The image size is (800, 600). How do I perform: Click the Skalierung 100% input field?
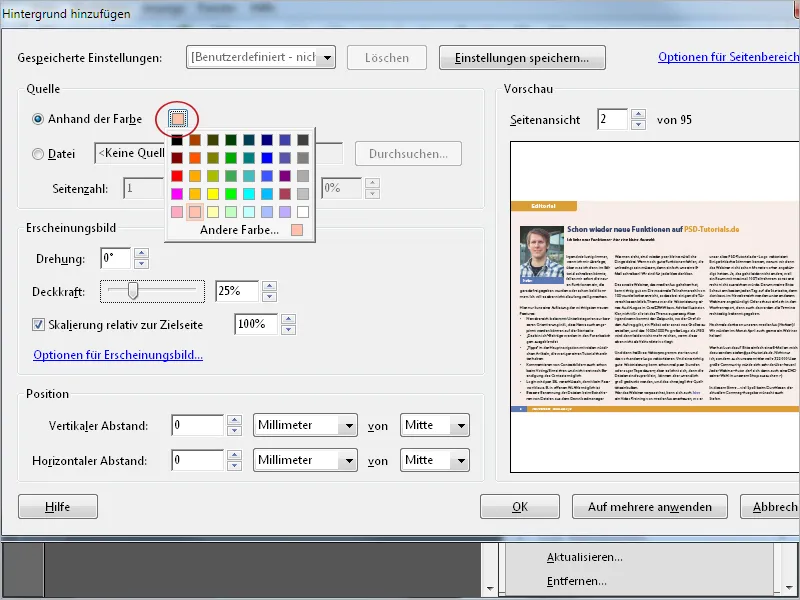256,324
